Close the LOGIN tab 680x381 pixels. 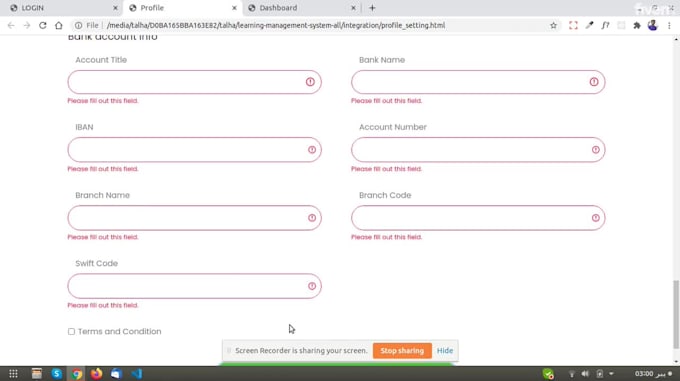[x=115, y=8]
